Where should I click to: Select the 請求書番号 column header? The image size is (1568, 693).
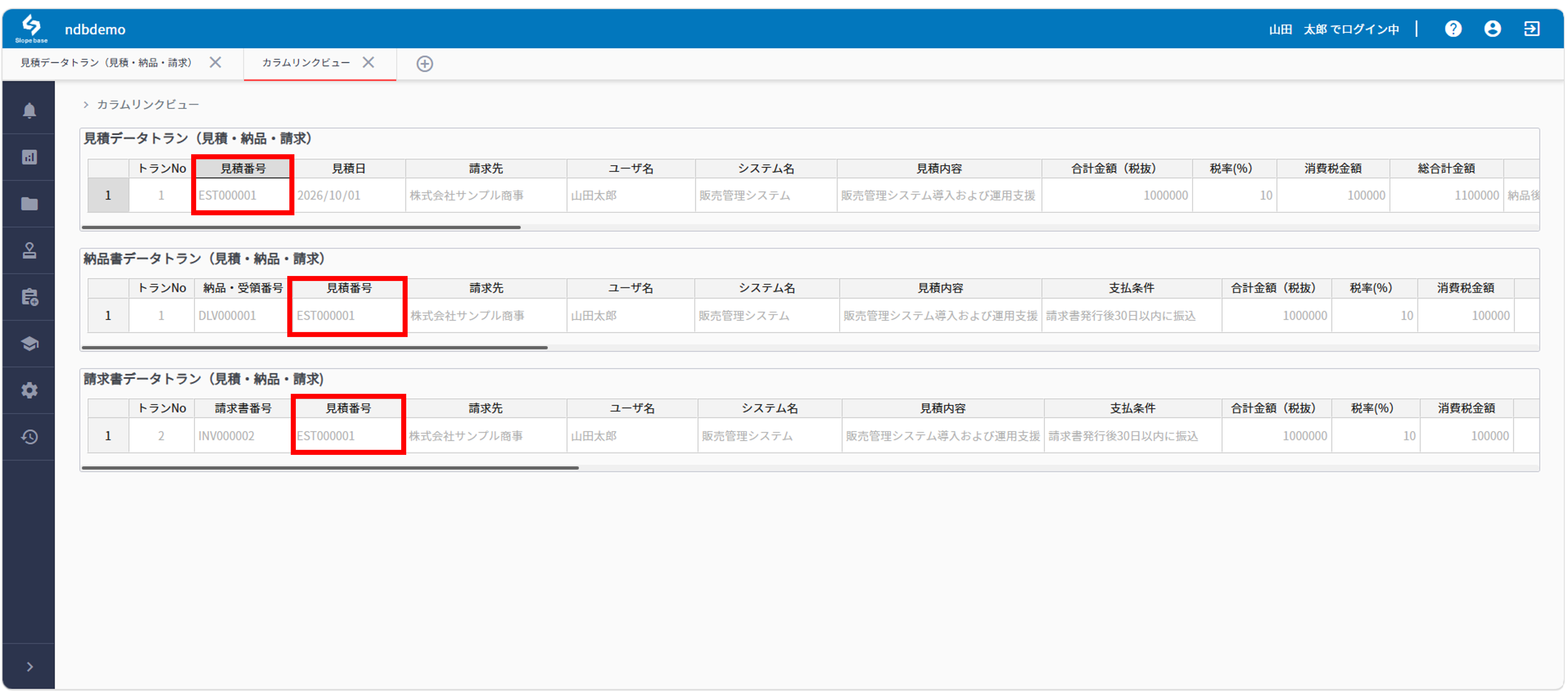pos(242,408)
